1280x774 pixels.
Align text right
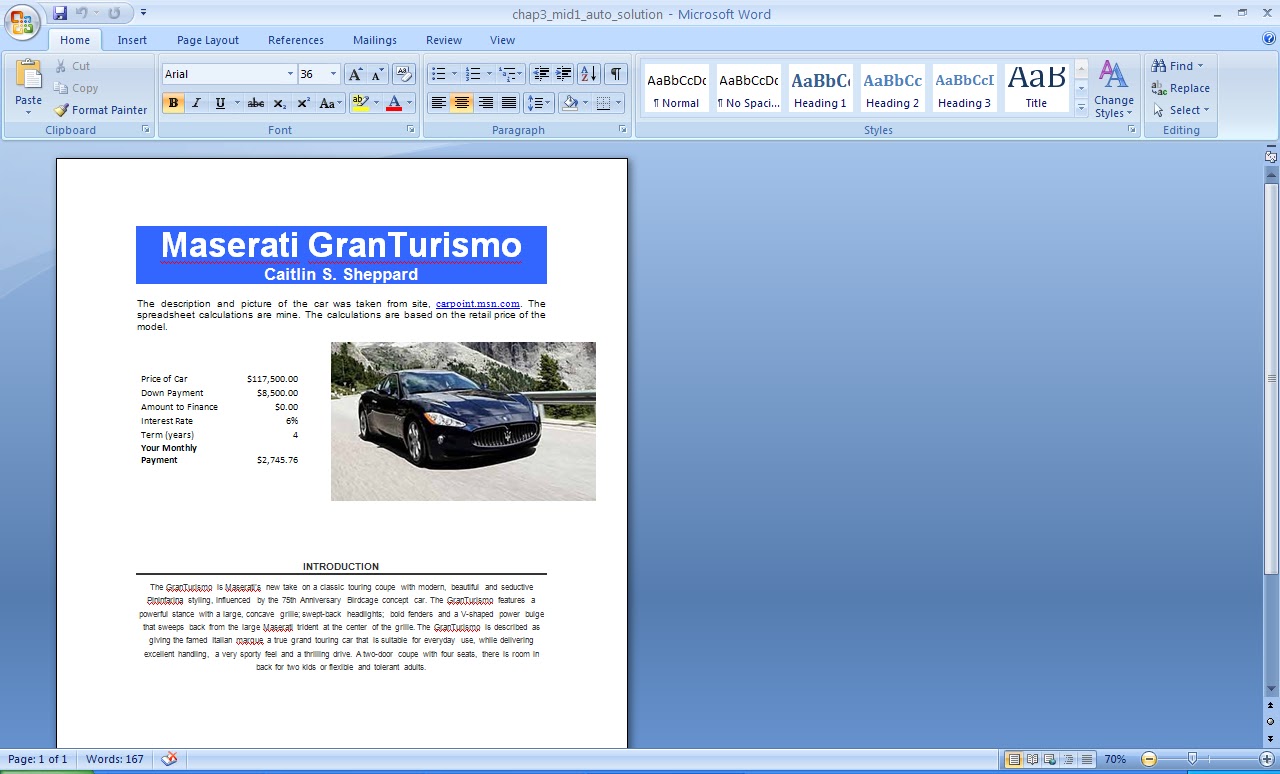coord(486,103)
